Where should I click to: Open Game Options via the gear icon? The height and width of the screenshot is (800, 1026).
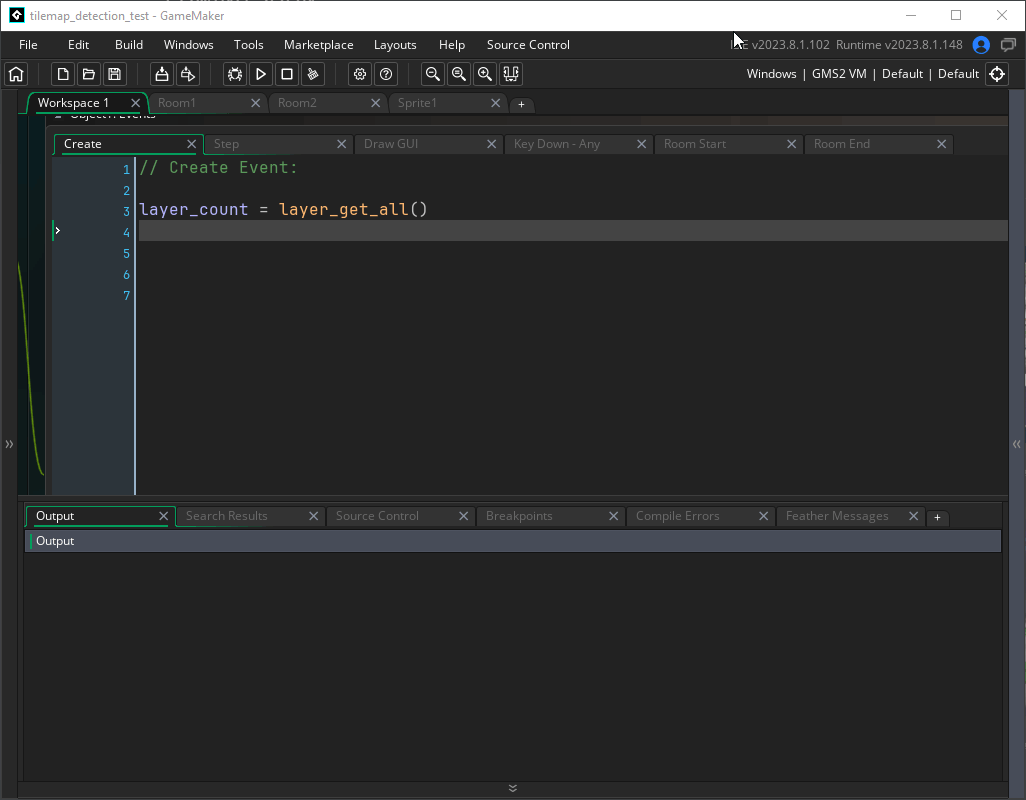point(359,74)
